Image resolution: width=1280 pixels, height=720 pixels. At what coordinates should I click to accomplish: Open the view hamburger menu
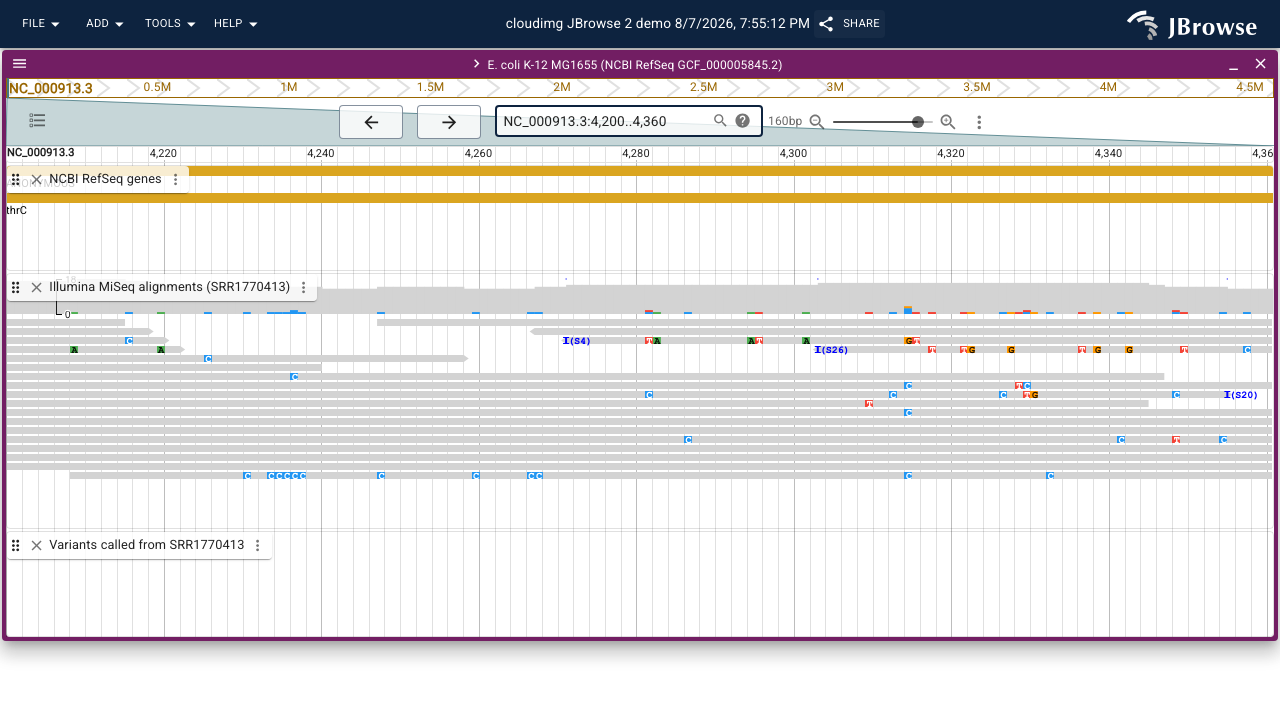pos(19,63)
